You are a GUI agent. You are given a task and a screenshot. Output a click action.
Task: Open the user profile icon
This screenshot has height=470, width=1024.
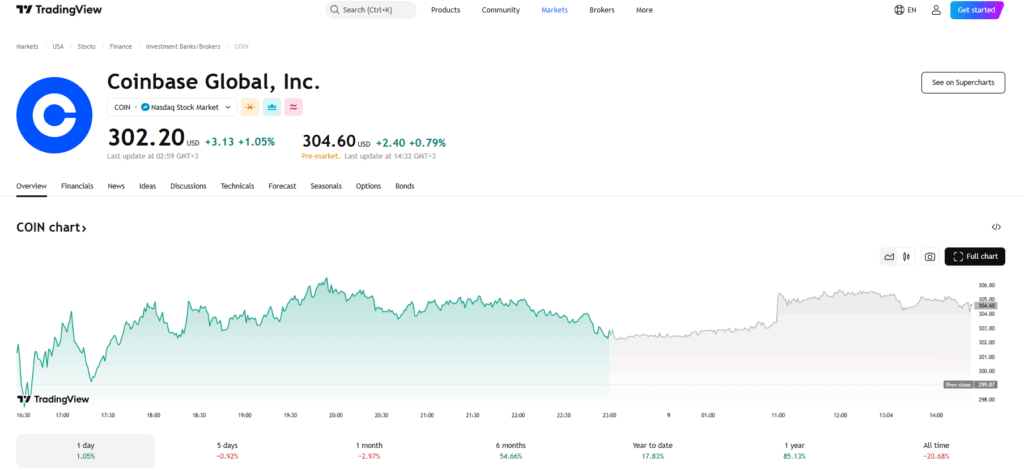936,10
